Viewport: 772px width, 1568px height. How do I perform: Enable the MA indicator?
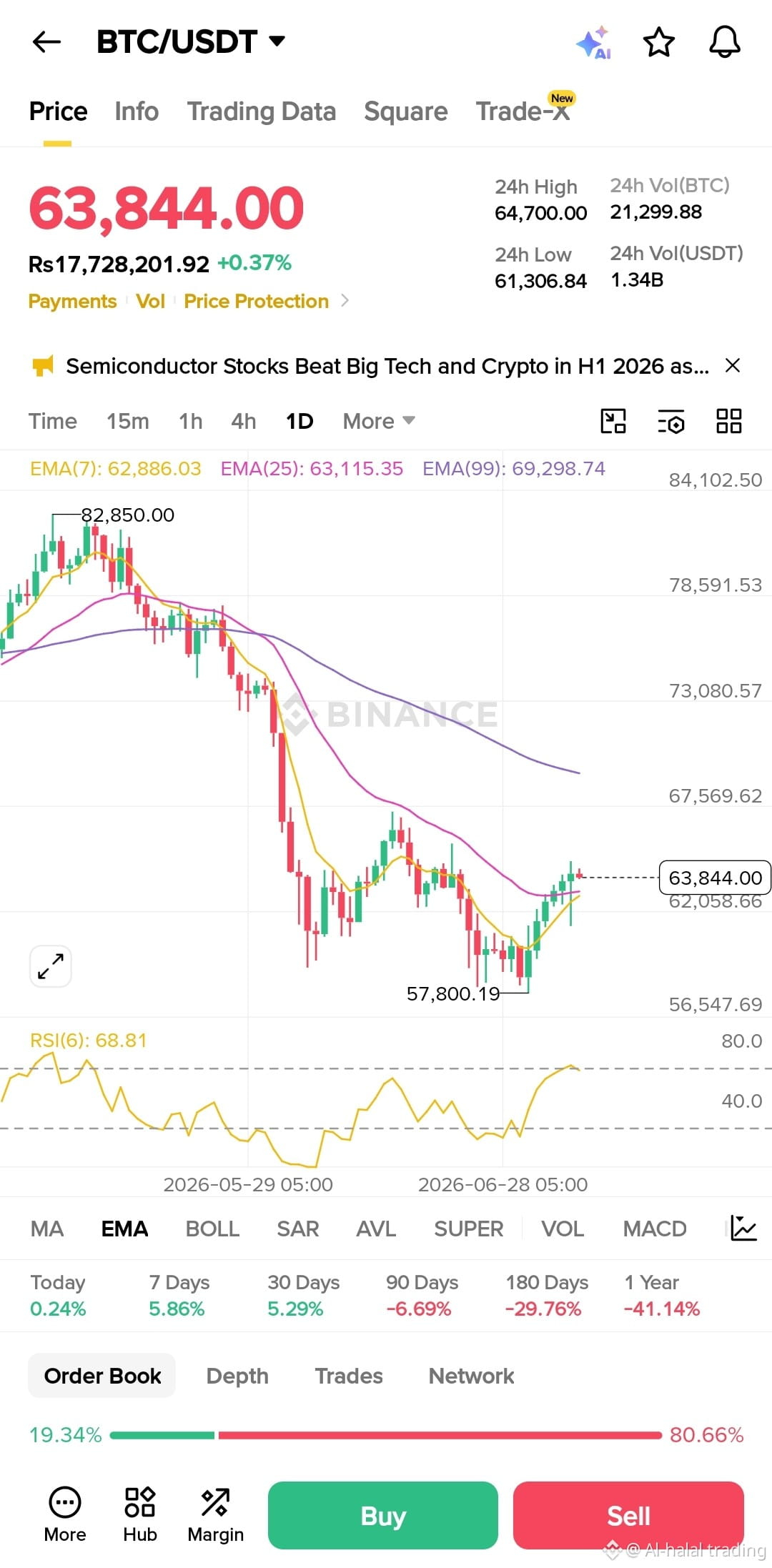pos(47,1229)
